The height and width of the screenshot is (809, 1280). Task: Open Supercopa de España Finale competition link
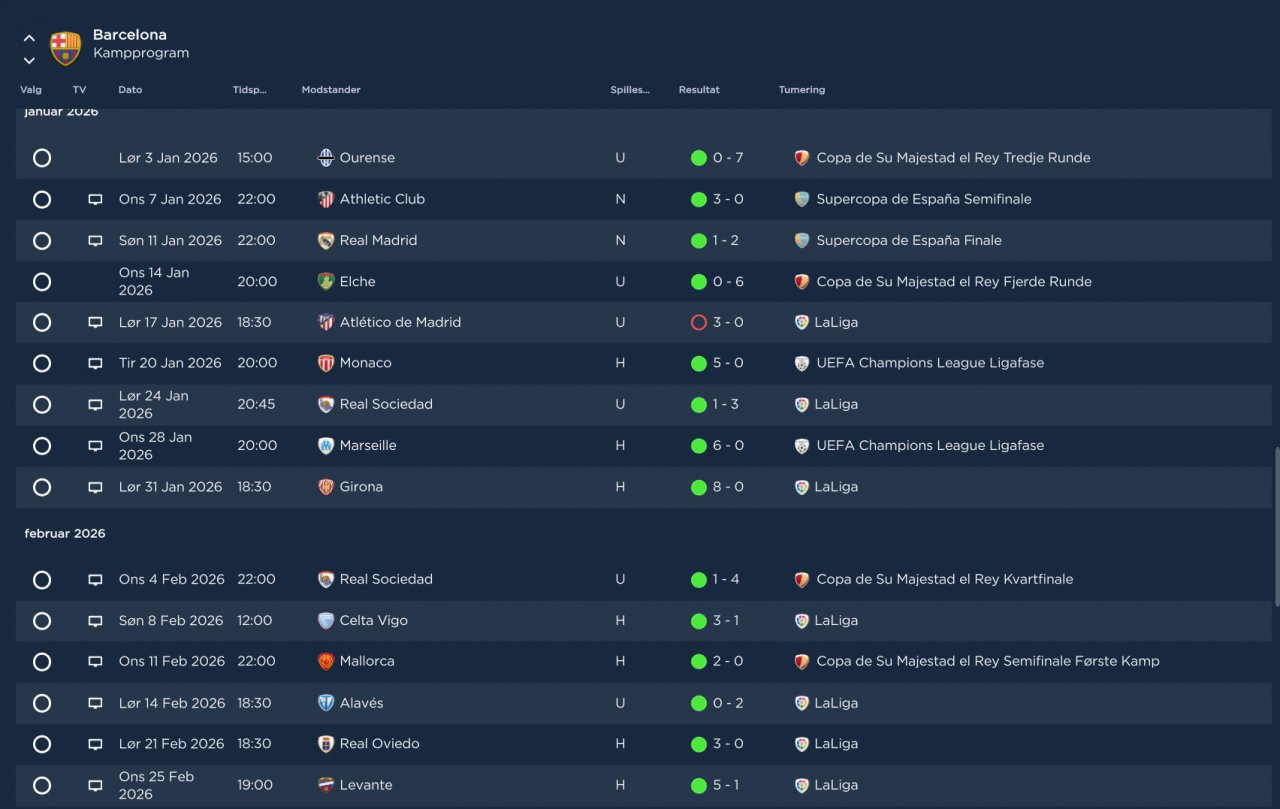(909, 240)
